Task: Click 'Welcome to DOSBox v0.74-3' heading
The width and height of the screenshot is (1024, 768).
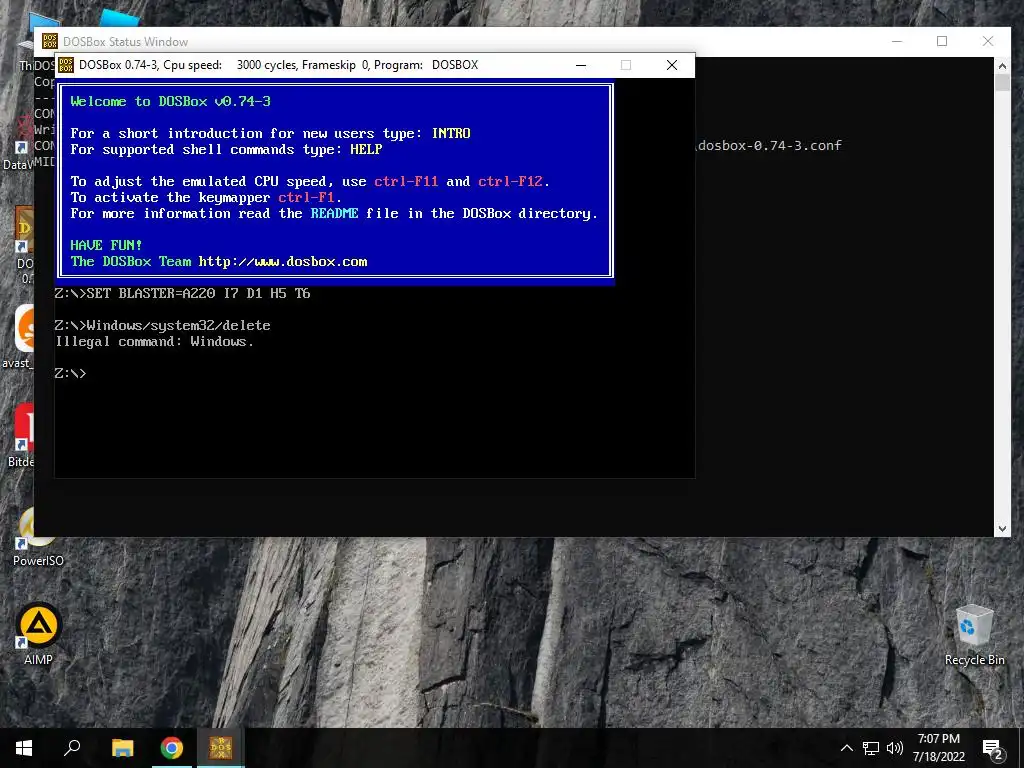Action: click(x=170, y=101)
